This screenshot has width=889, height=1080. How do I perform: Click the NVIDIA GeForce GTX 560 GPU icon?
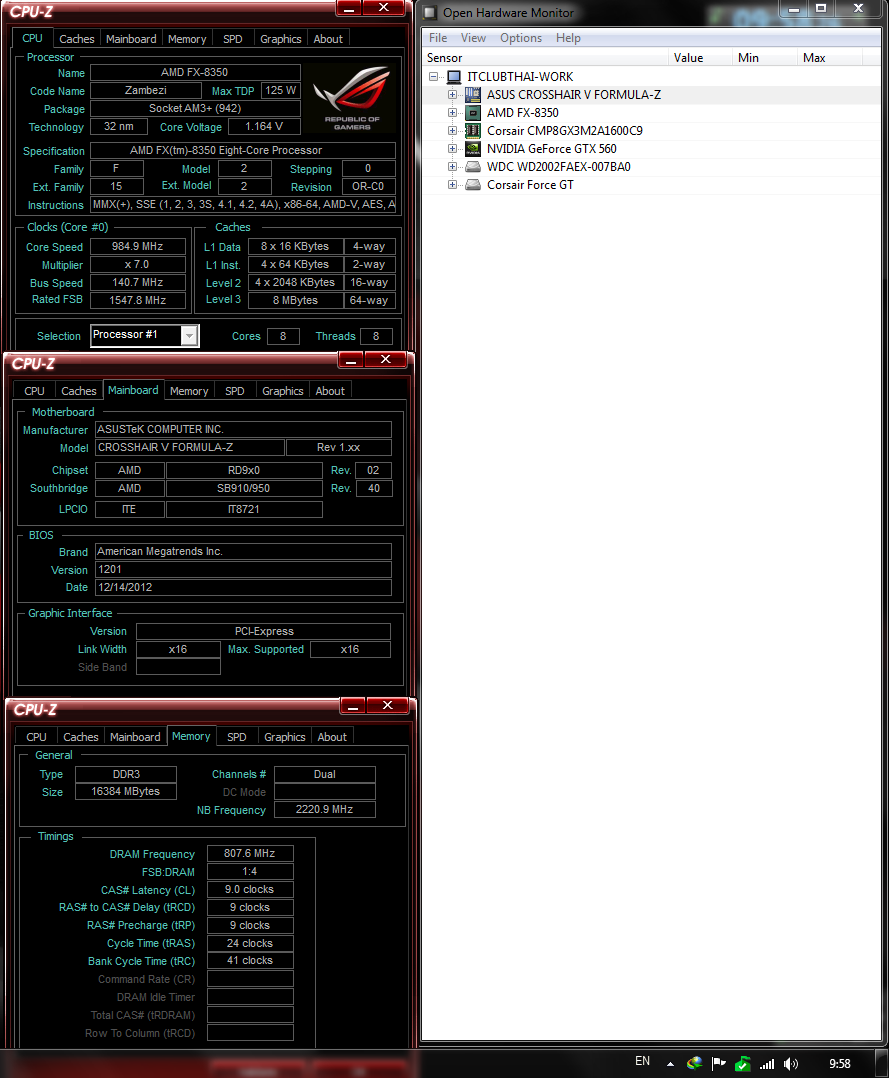click(472, 148)
